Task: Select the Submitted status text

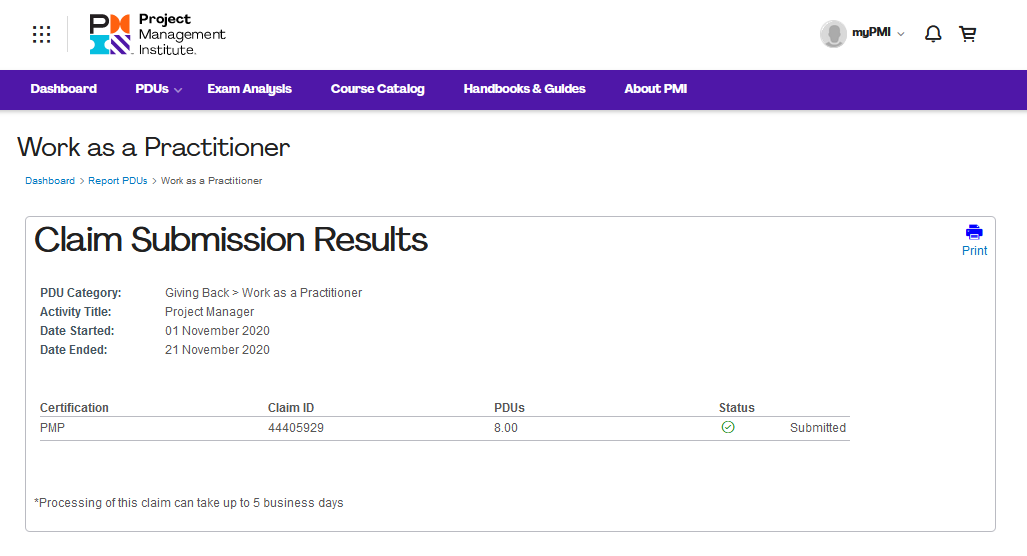Action: coord(818,428)
